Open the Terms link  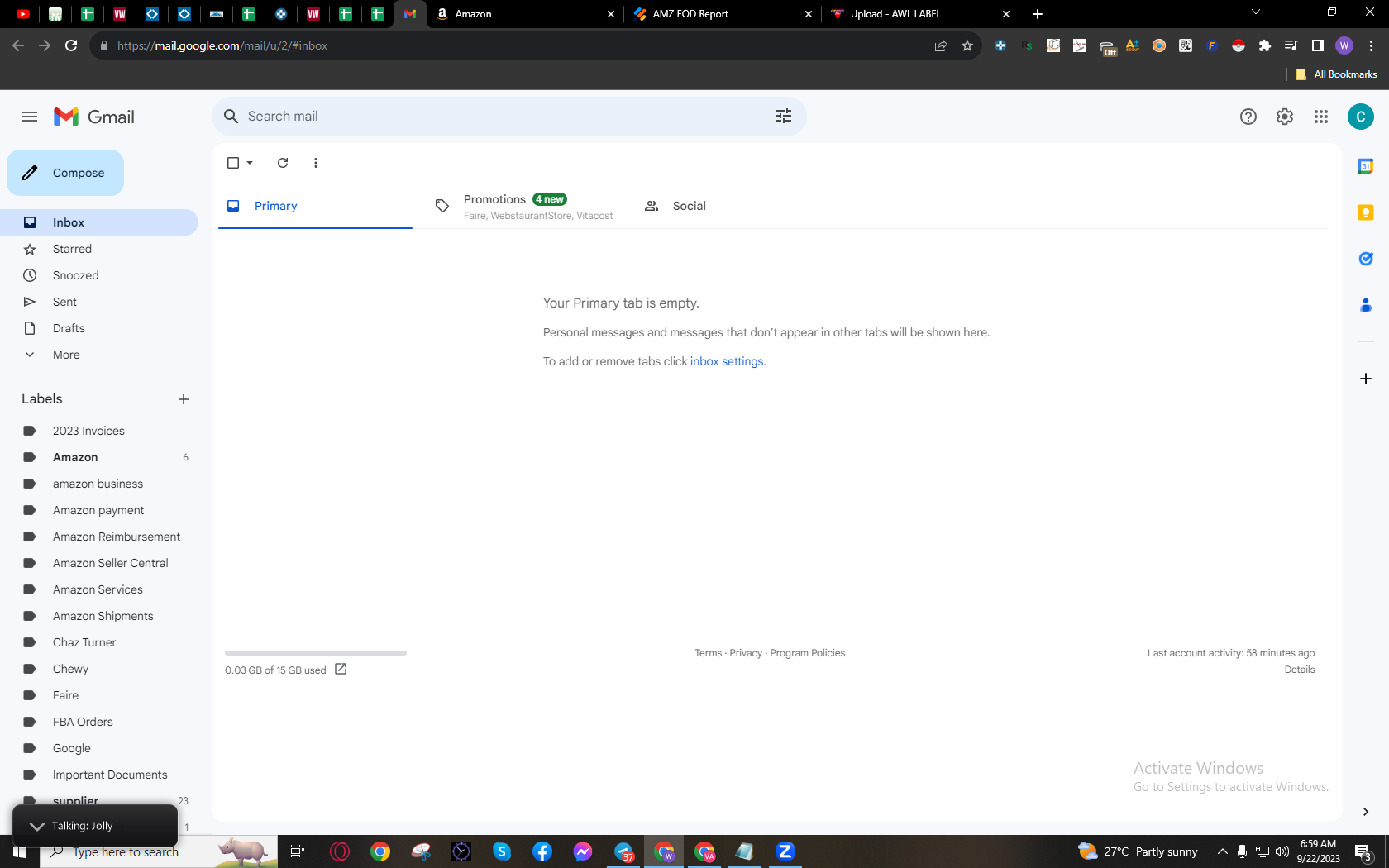tap(708, 653)
